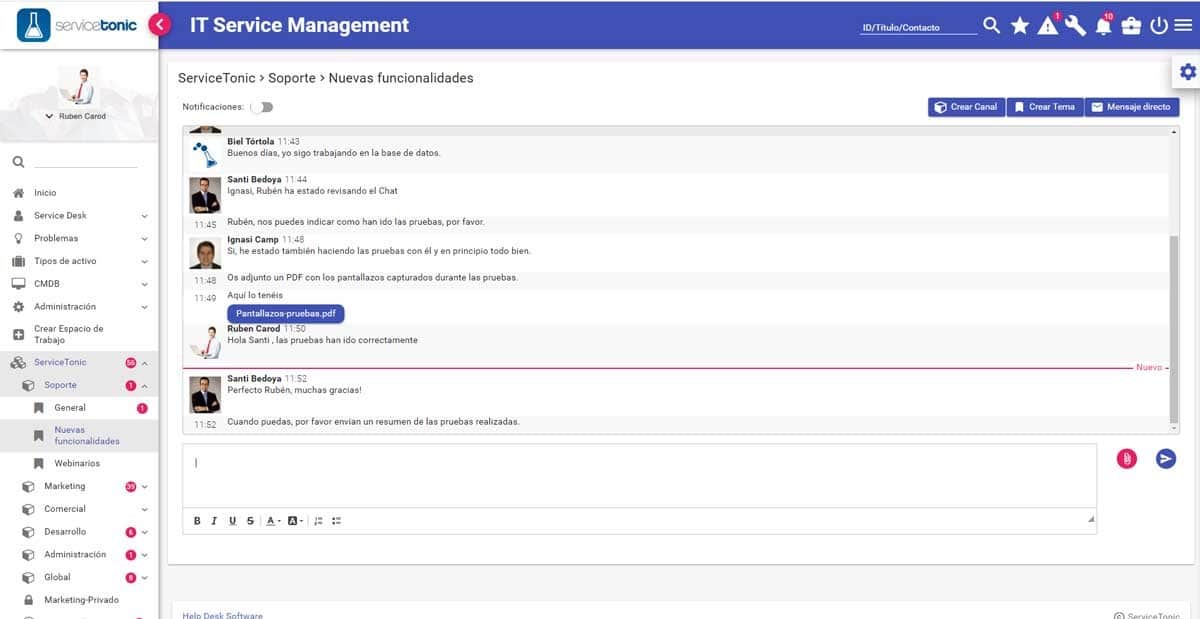The height and width of the screenshot is (619, 1200).
Task: Open favorites star icon in header
Action: 1019,26
